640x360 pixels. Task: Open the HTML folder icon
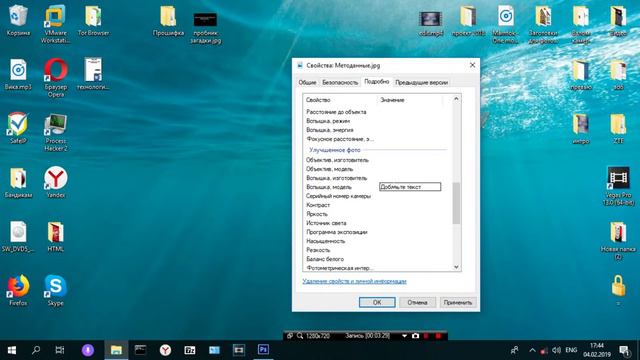(56, 236)
